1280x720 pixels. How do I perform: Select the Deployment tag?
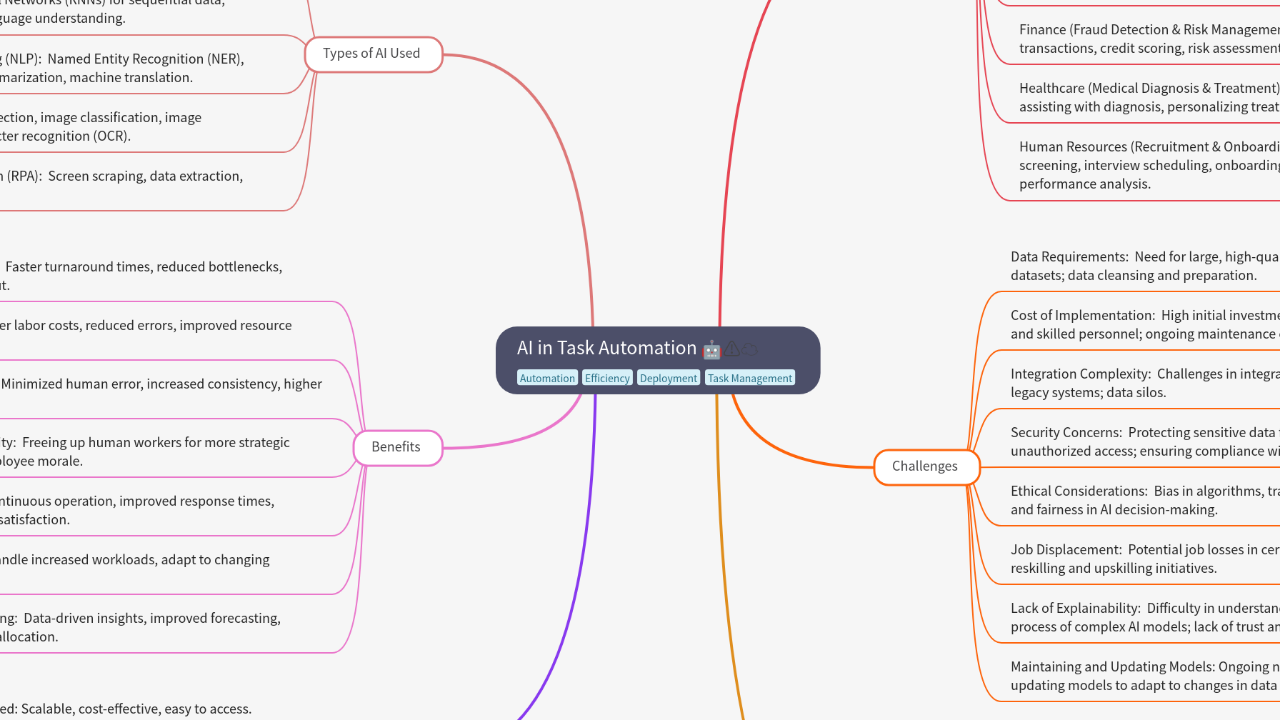tap(668, 378)
